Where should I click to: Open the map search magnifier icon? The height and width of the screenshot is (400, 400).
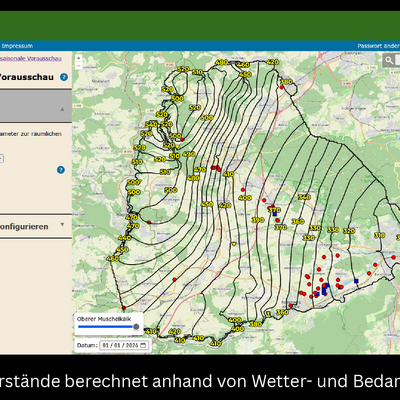click(x=389, y=60)
